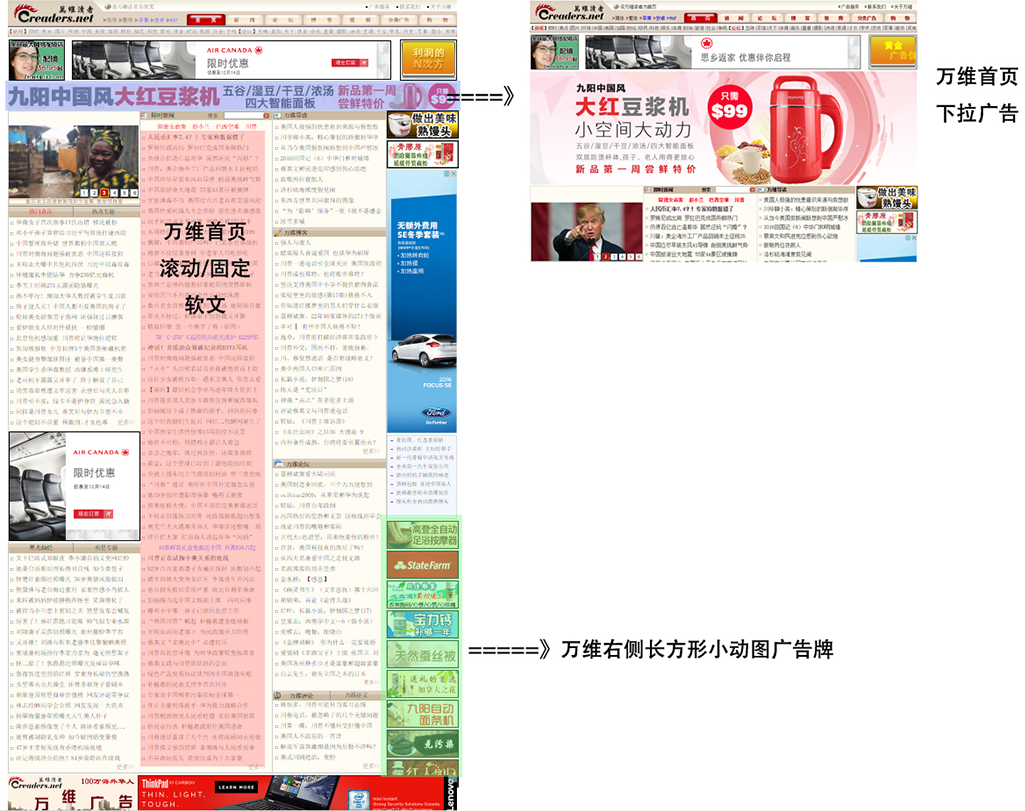
Task: Click the search go button on the left page
Action: [266, 116]
